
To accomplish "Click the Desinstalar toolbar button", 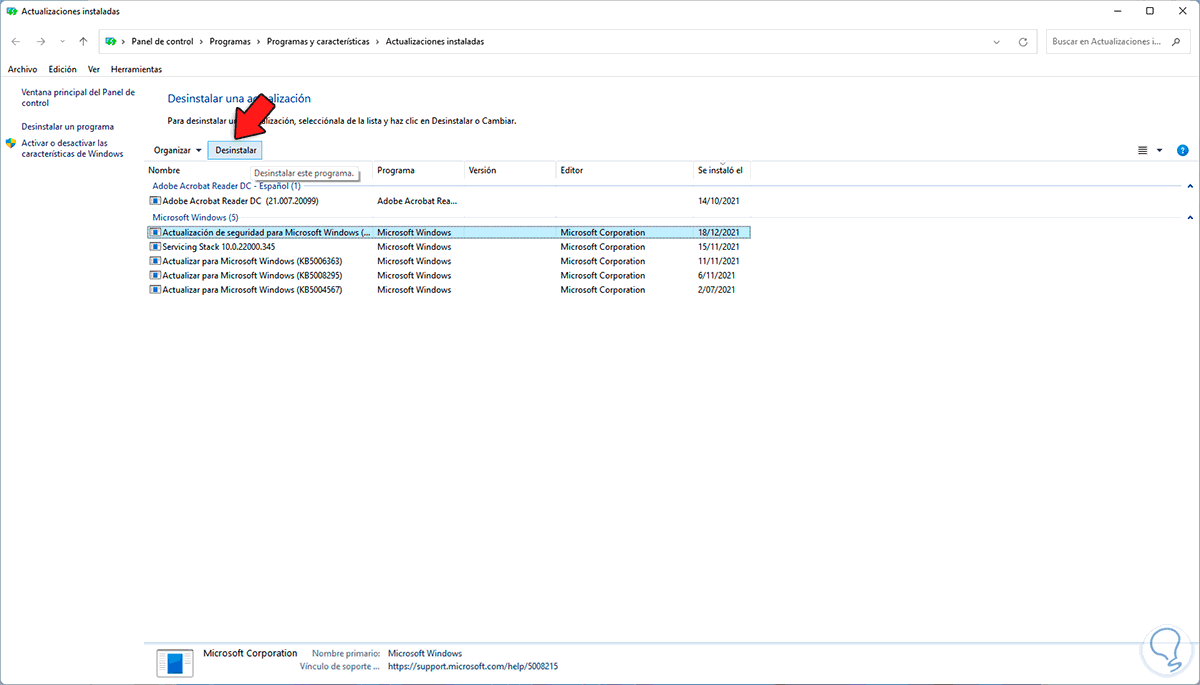I will pos(236,150).
